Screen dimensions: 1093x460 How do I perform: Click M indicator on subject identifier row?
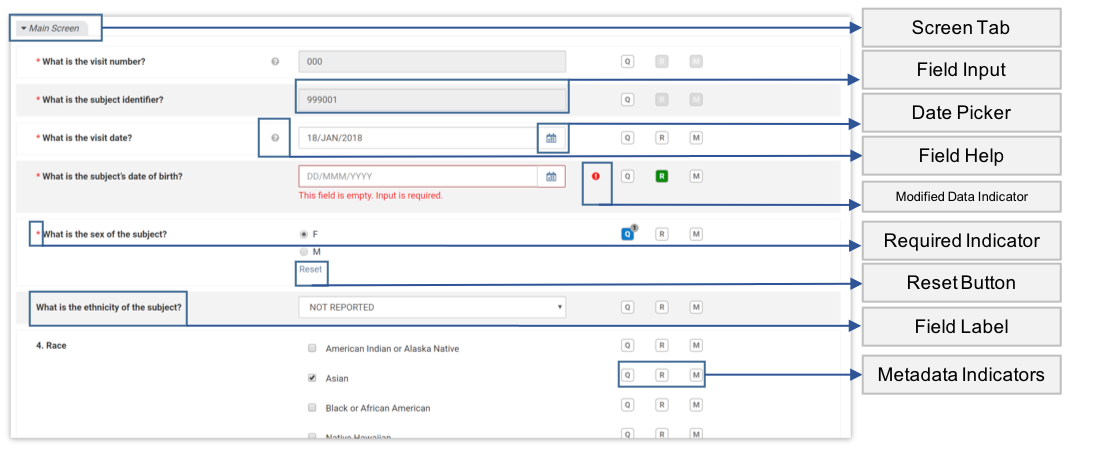(696, 100)
